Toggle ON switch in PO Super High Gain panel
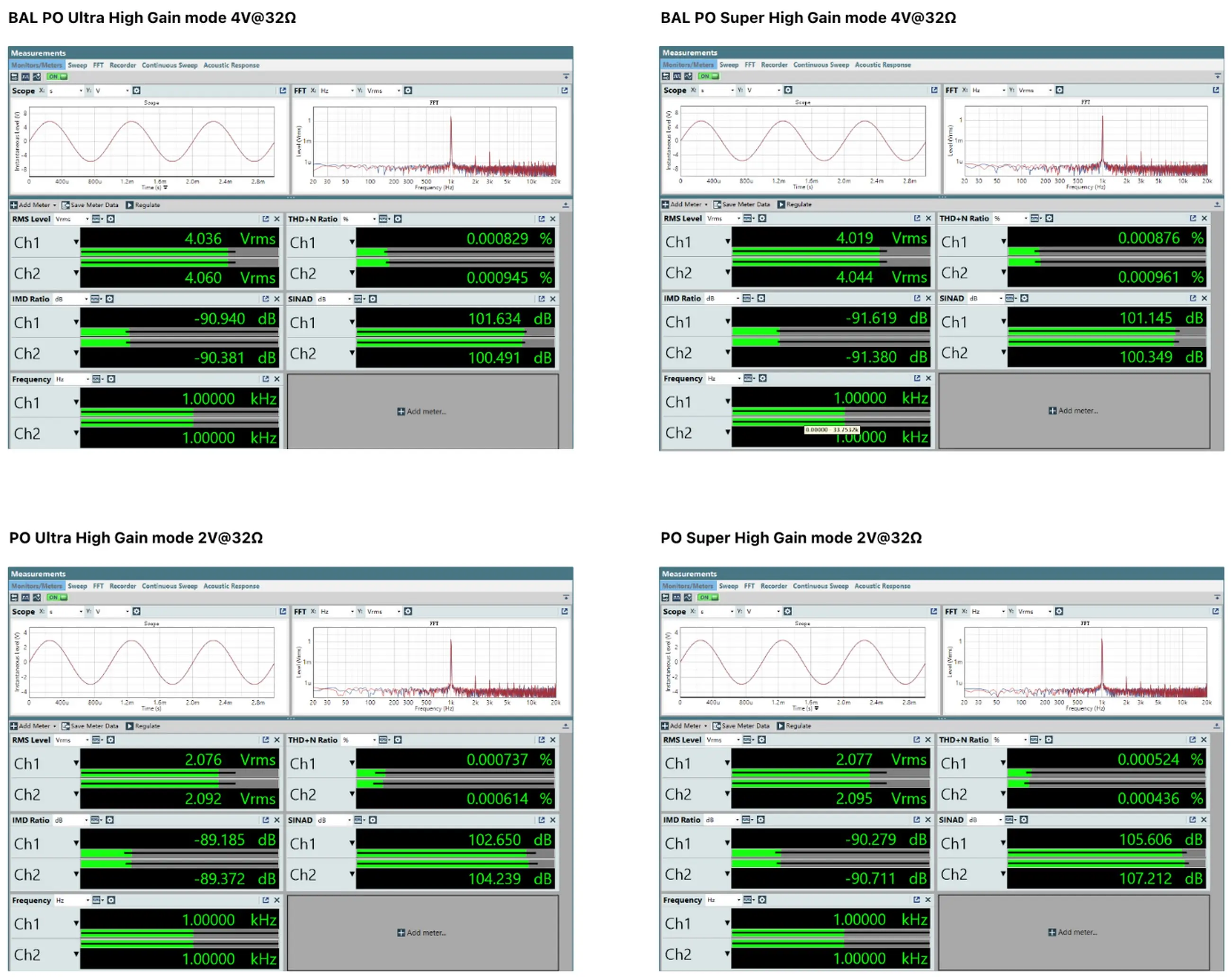Viewport: 1231px width, 980px height. [708, 597]
